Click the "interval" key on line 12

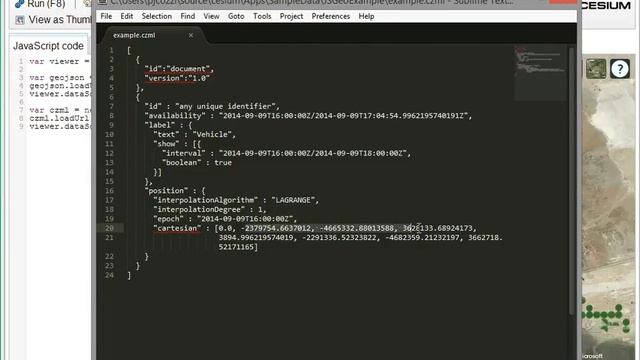tap(184, 153)
